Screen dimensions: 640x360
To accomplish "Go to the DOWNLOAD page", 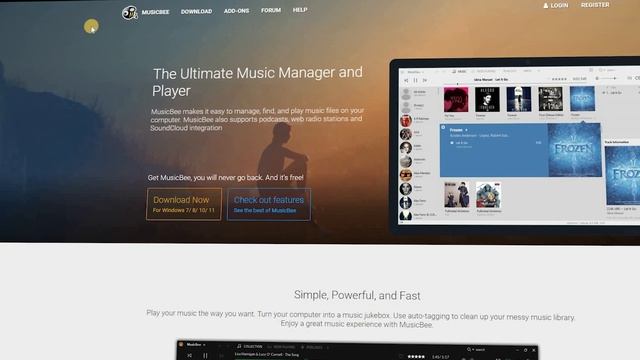I will (196, 11).
